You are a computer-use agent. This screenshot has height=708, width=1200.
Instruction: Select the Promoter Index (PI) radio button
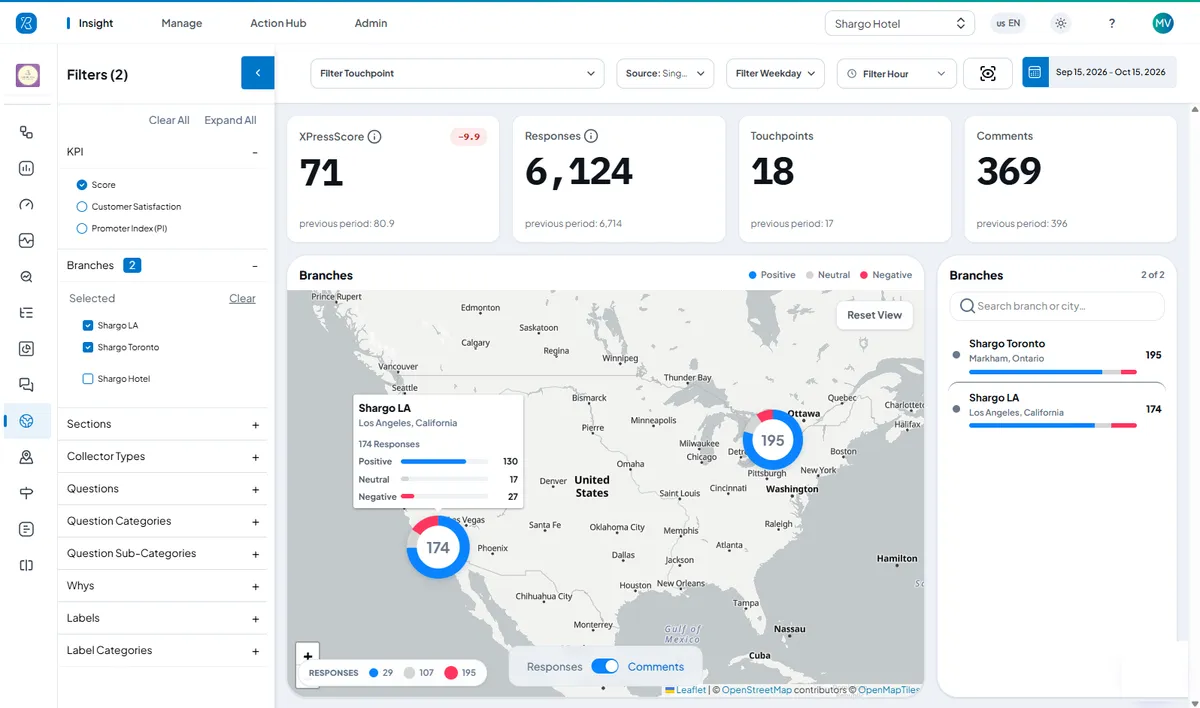(82, 229)
